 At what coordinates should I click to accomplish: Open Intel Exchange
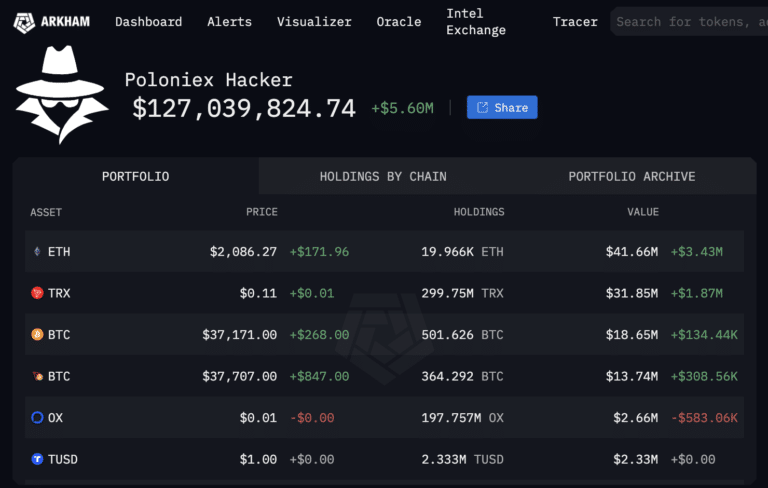point(476,22)
